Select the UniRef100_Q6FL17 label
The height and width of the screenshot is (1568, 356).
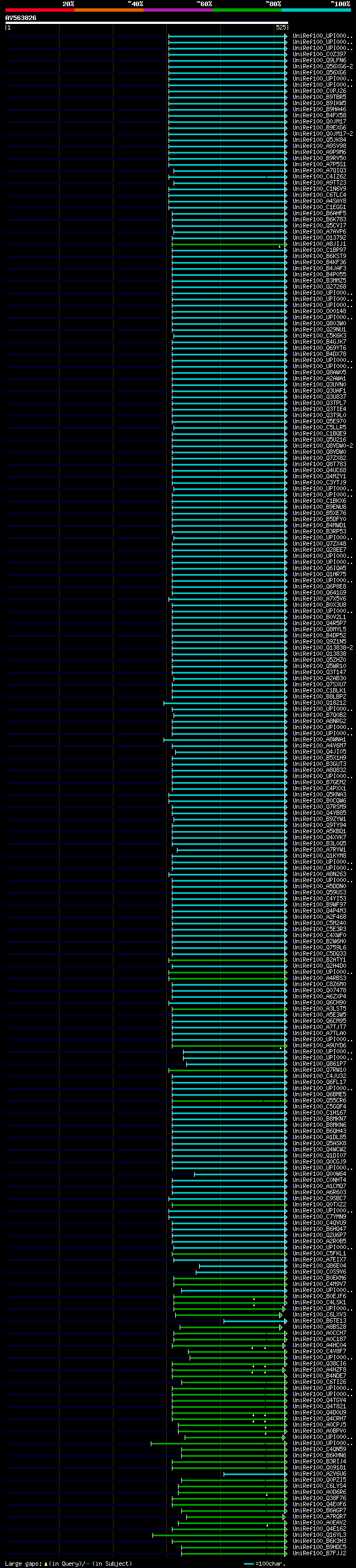319,1082
